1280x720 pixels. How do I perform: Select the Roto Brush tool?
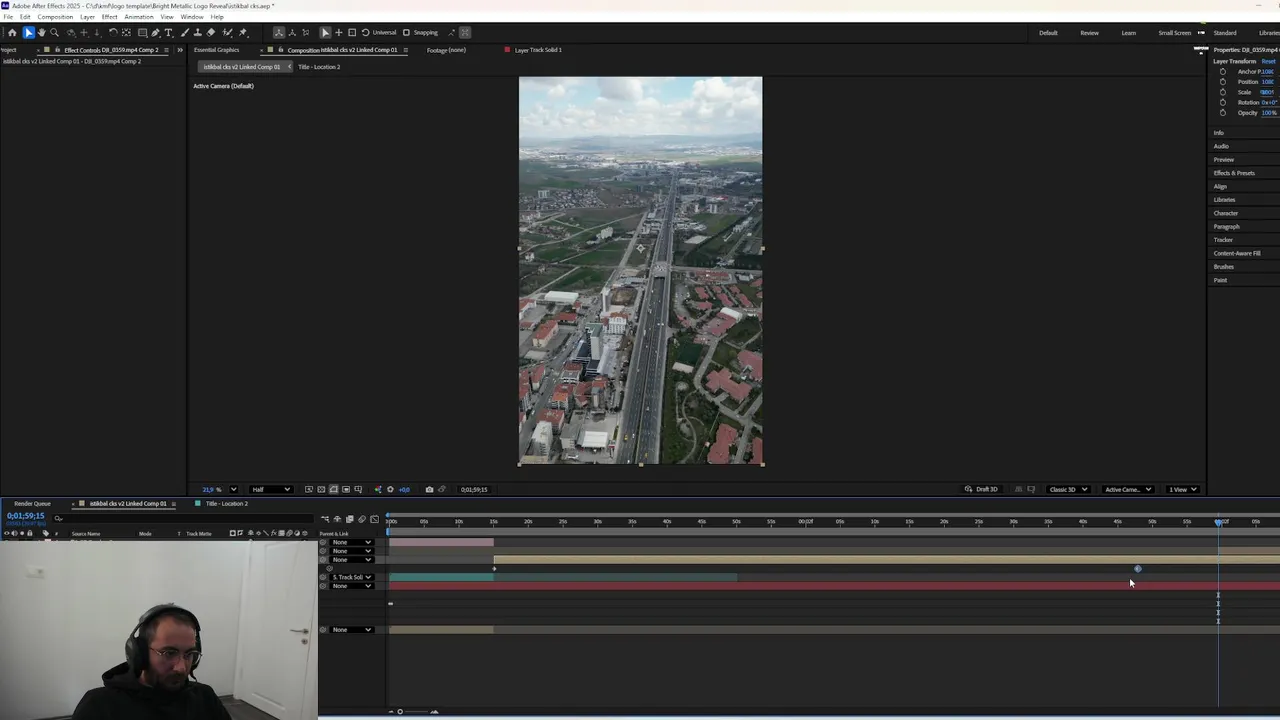[227, 33]
